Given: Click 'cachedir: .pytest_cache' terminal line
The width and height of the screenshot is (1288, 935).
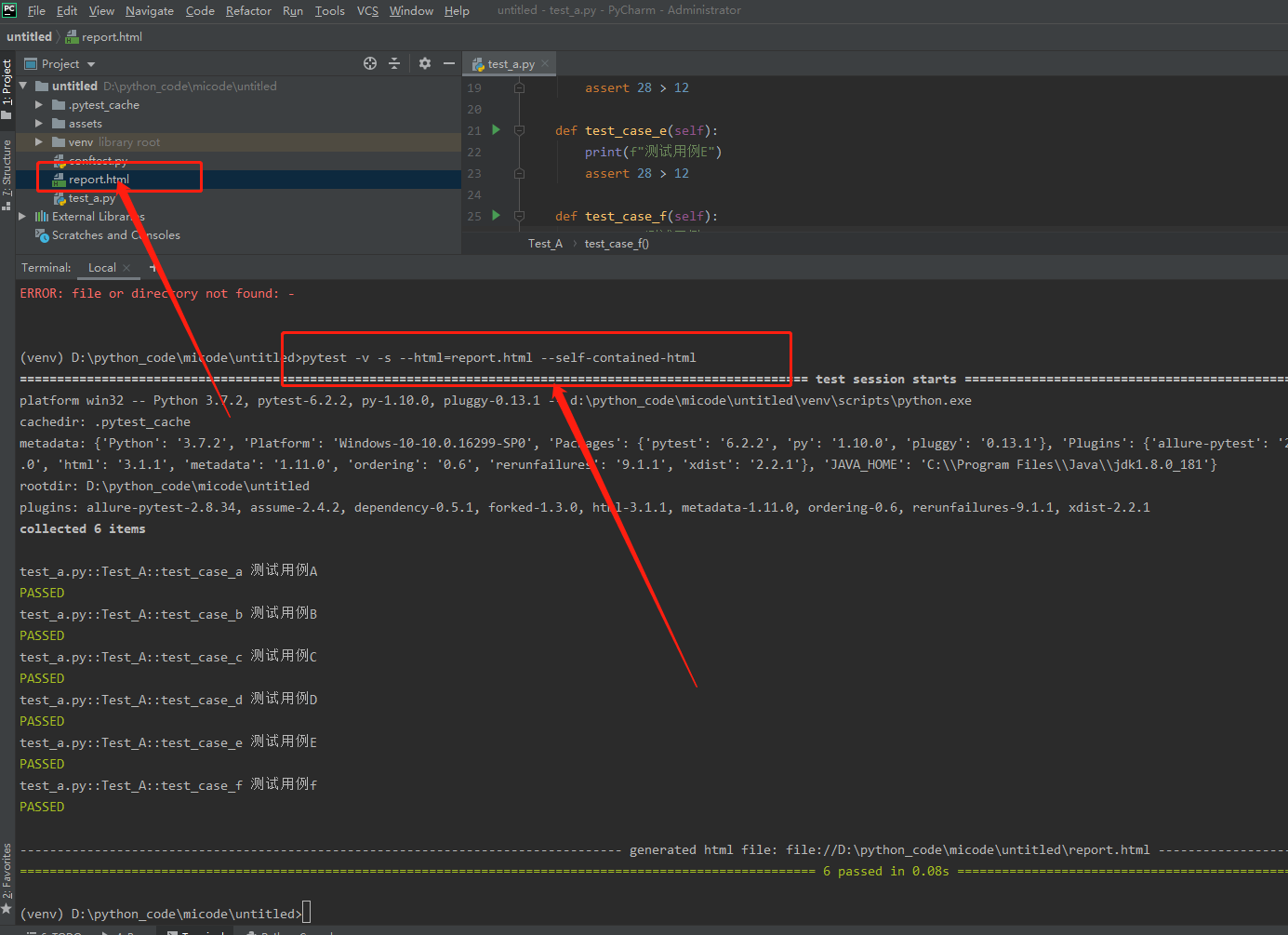Looking at the screenshot, I should pyautogui.click(x=105, y=421).
